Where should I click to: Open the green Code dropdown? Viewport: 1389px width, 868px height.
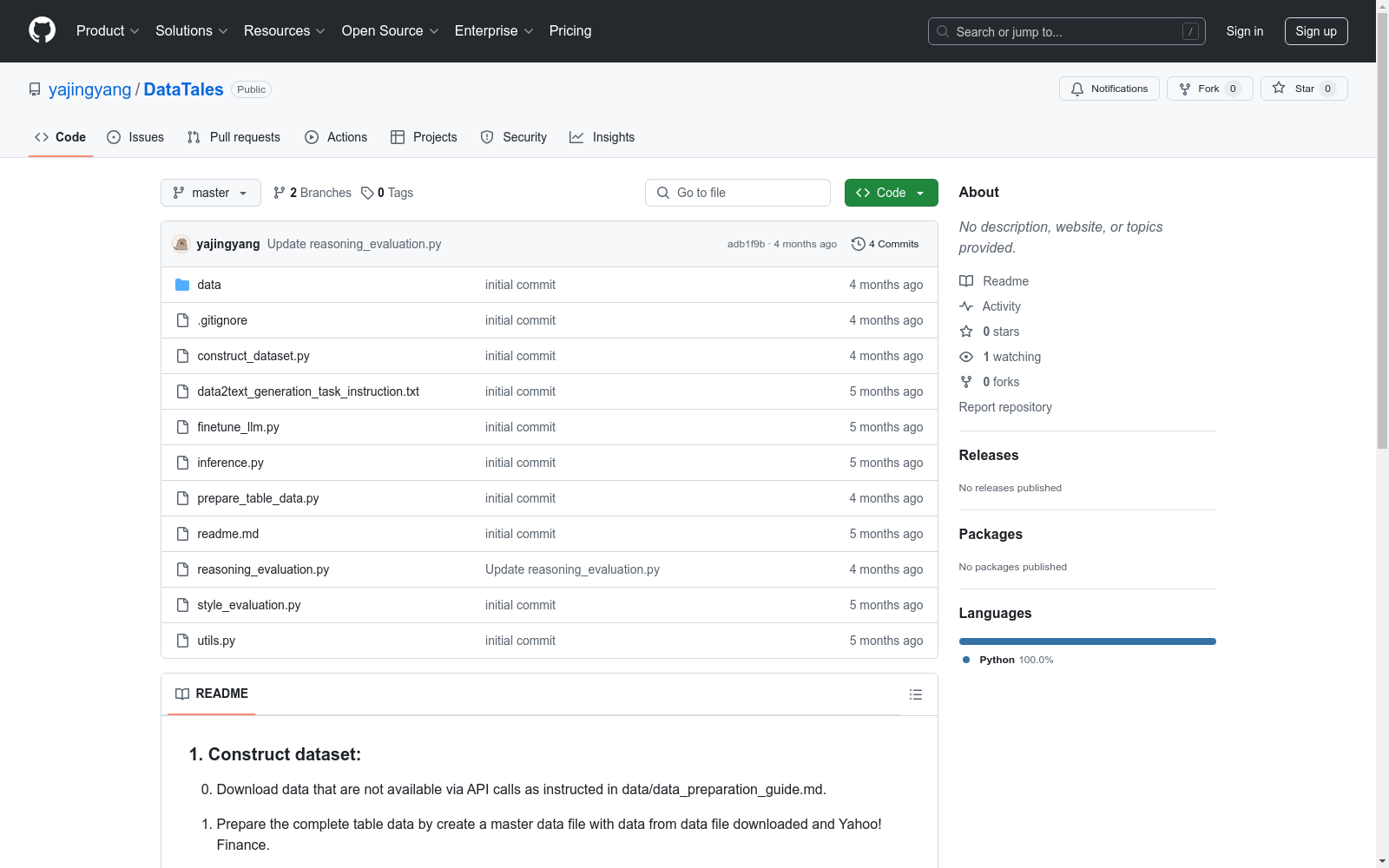pyautogui.click(x=891, y=193)
